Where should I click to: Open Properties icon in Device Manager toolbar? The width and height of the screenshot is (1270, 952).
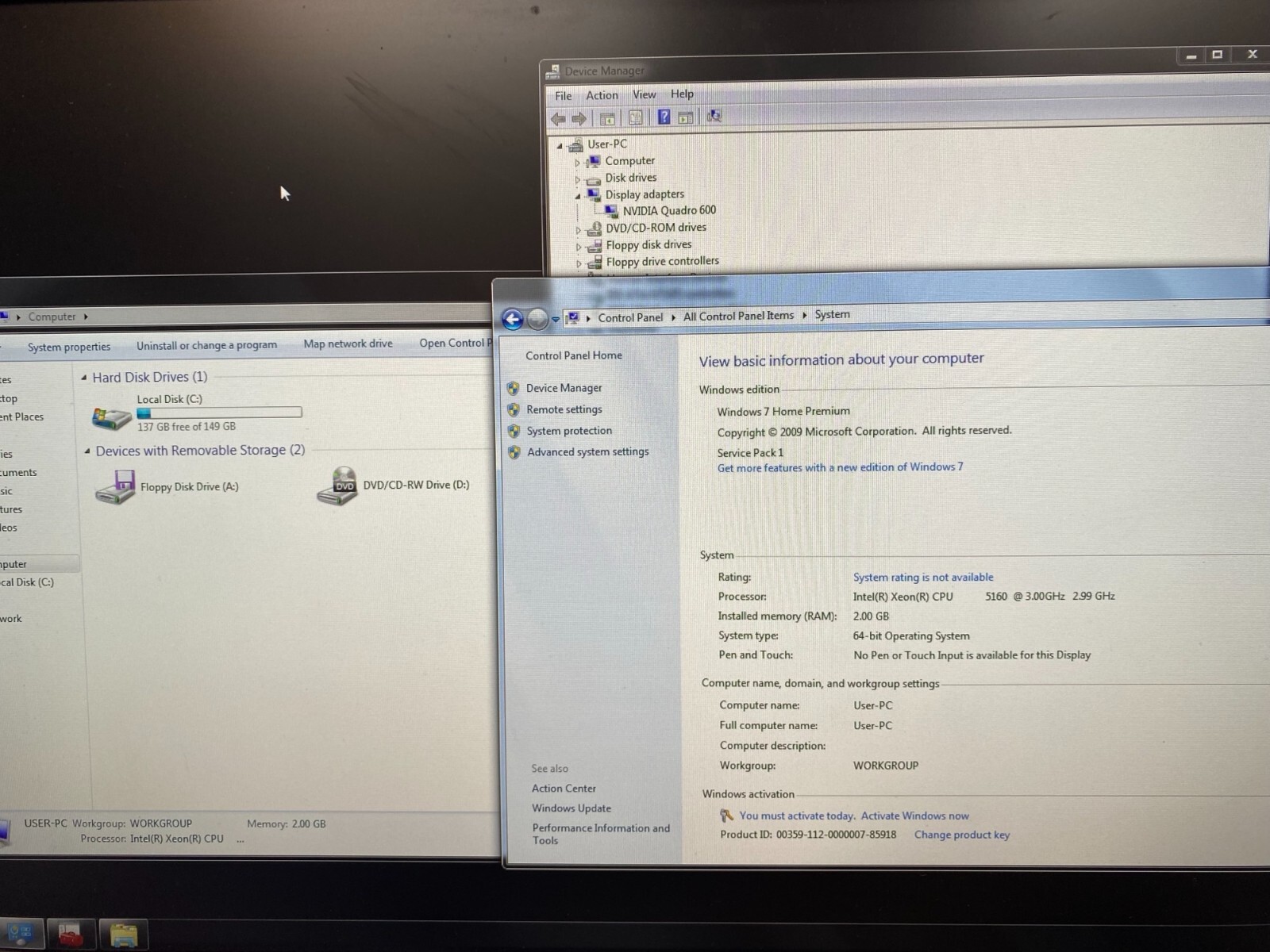pos(636,118)
